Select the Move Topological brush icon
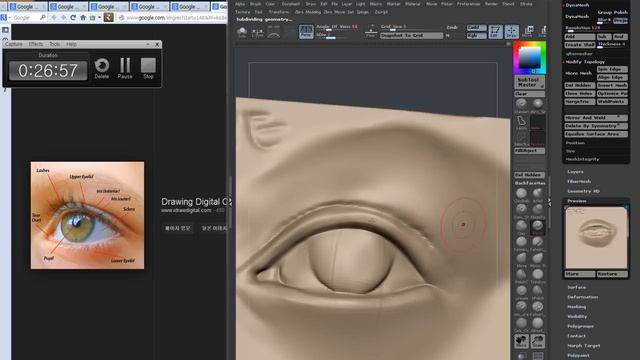The height and width of the screenshot is (360, 640). 538,259
